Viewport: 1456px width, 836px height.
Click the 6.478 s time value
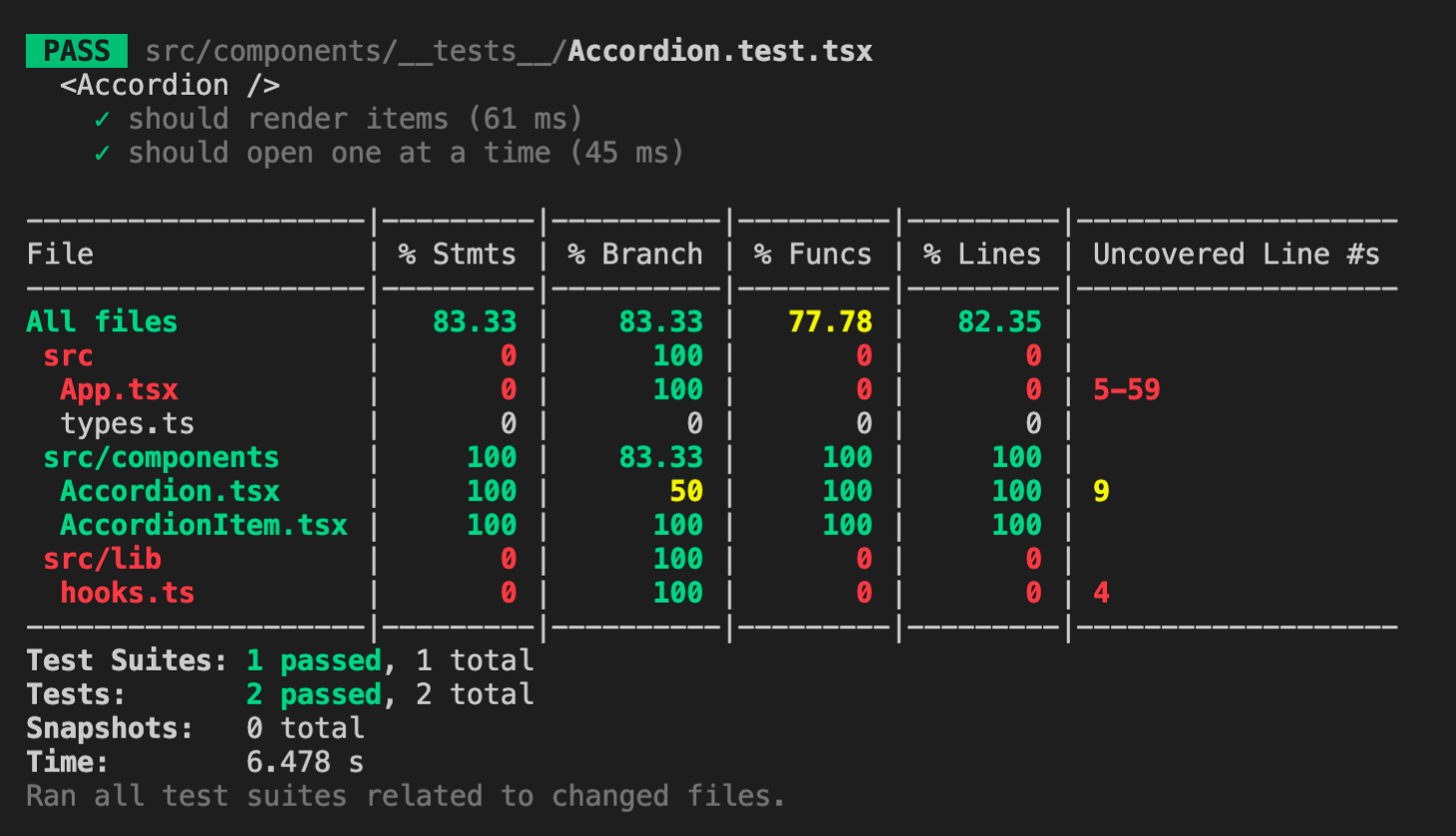click(305, 762)
